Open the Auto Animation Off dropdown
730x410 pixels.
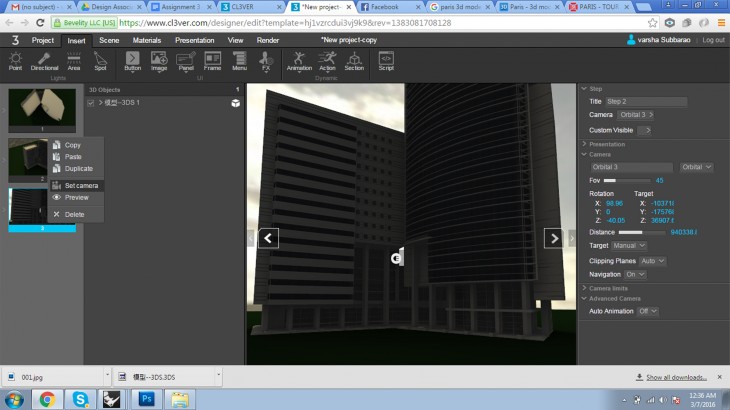(648, 311)
